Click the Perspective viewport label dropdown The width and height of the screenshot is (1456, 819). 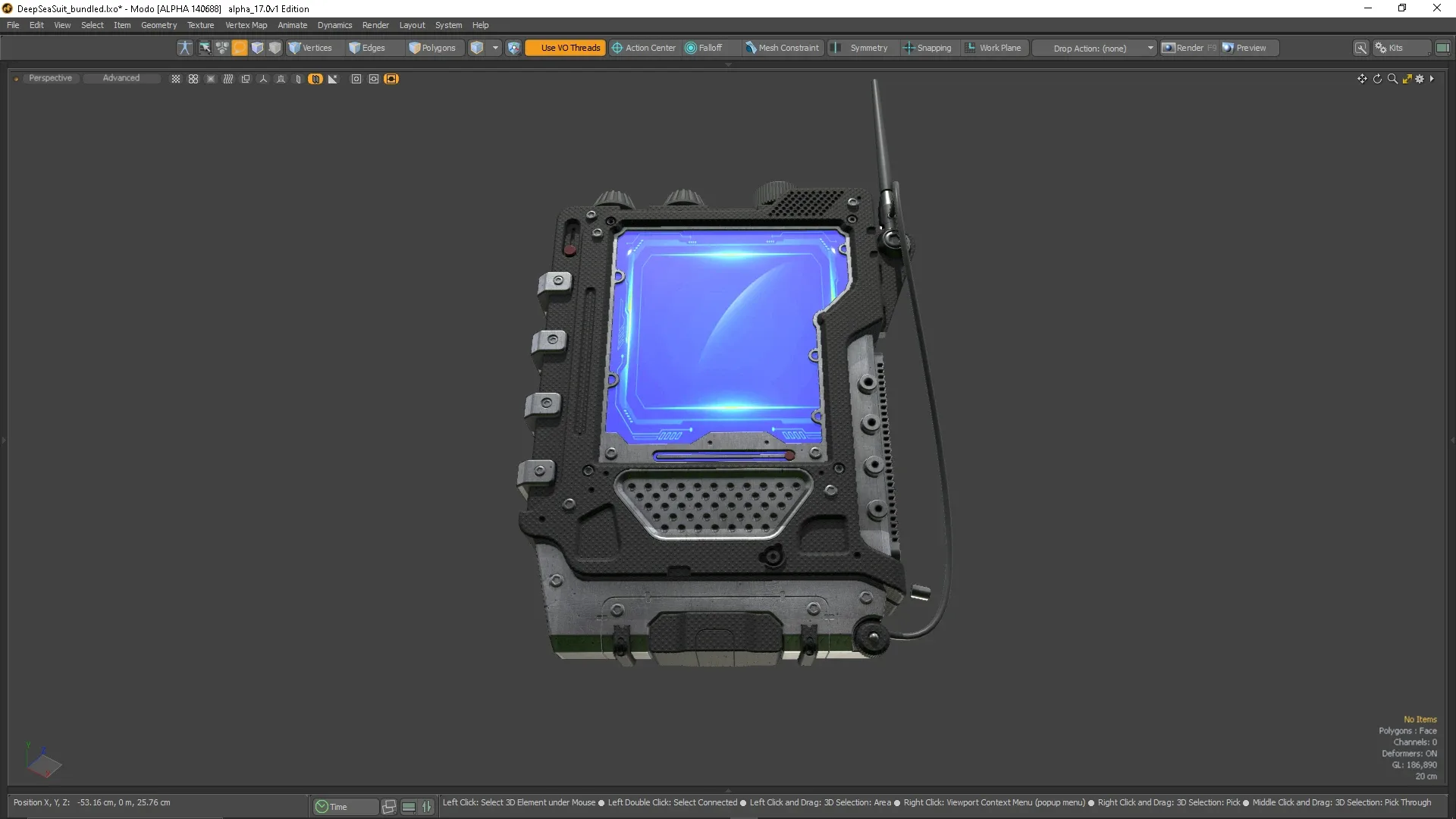pyautogui.click(x=49, y=77)
